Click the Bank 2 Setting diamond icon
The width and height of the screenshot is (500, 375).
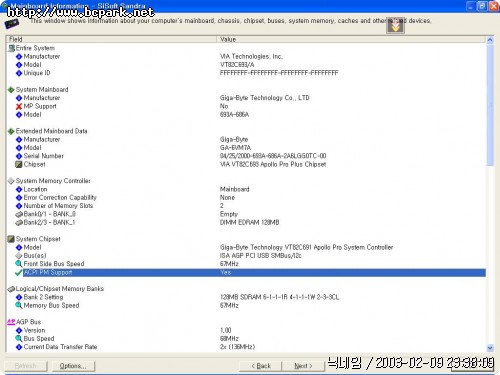19,297
